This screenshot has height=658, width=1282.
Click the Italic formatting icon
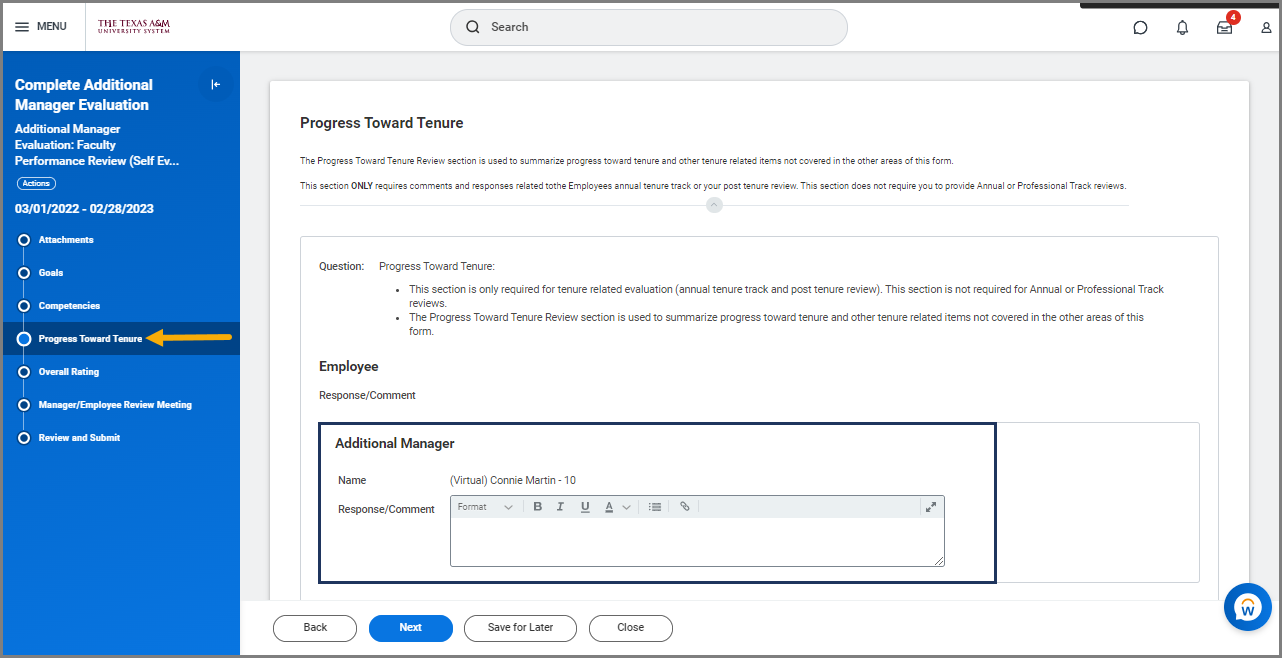561,507
